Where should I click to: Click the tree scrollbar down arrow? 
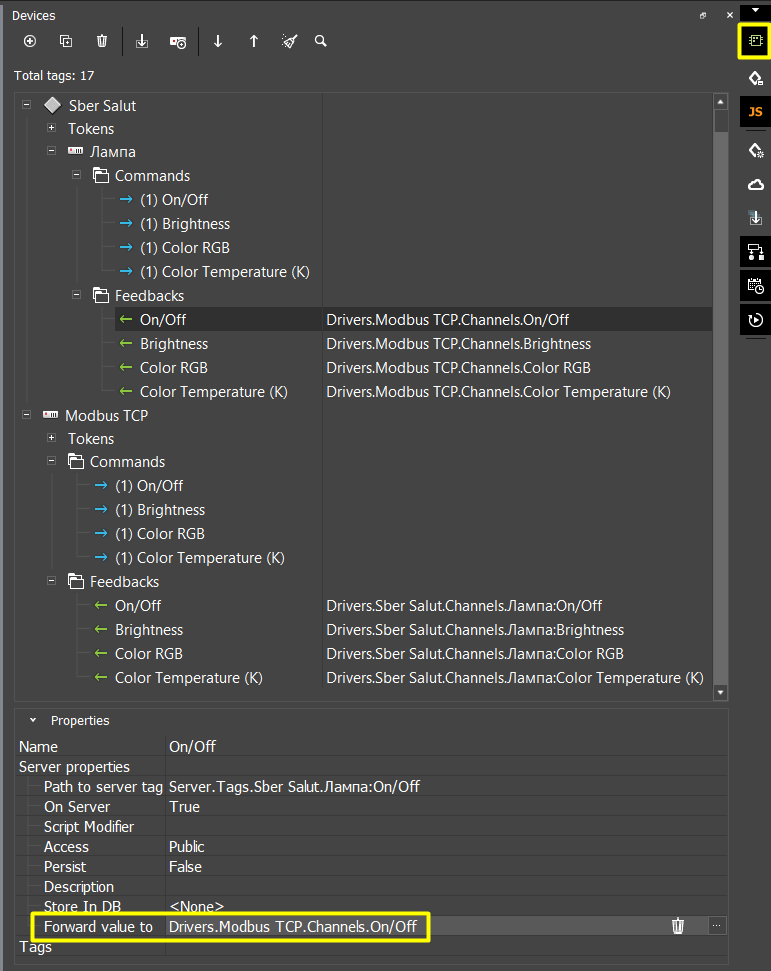720,691
